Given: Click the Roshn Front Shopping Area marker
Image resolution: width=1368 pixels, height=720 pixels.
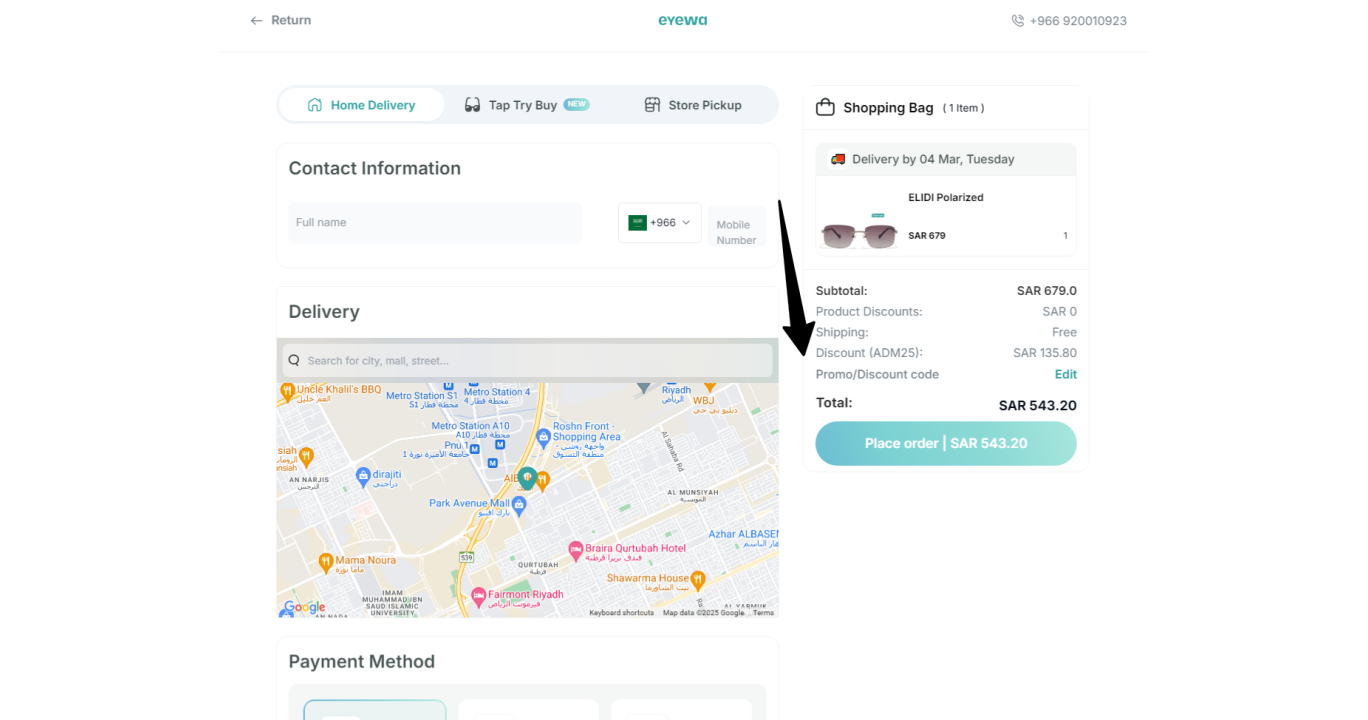Looking at the screenshot, I should coord(543,436).
